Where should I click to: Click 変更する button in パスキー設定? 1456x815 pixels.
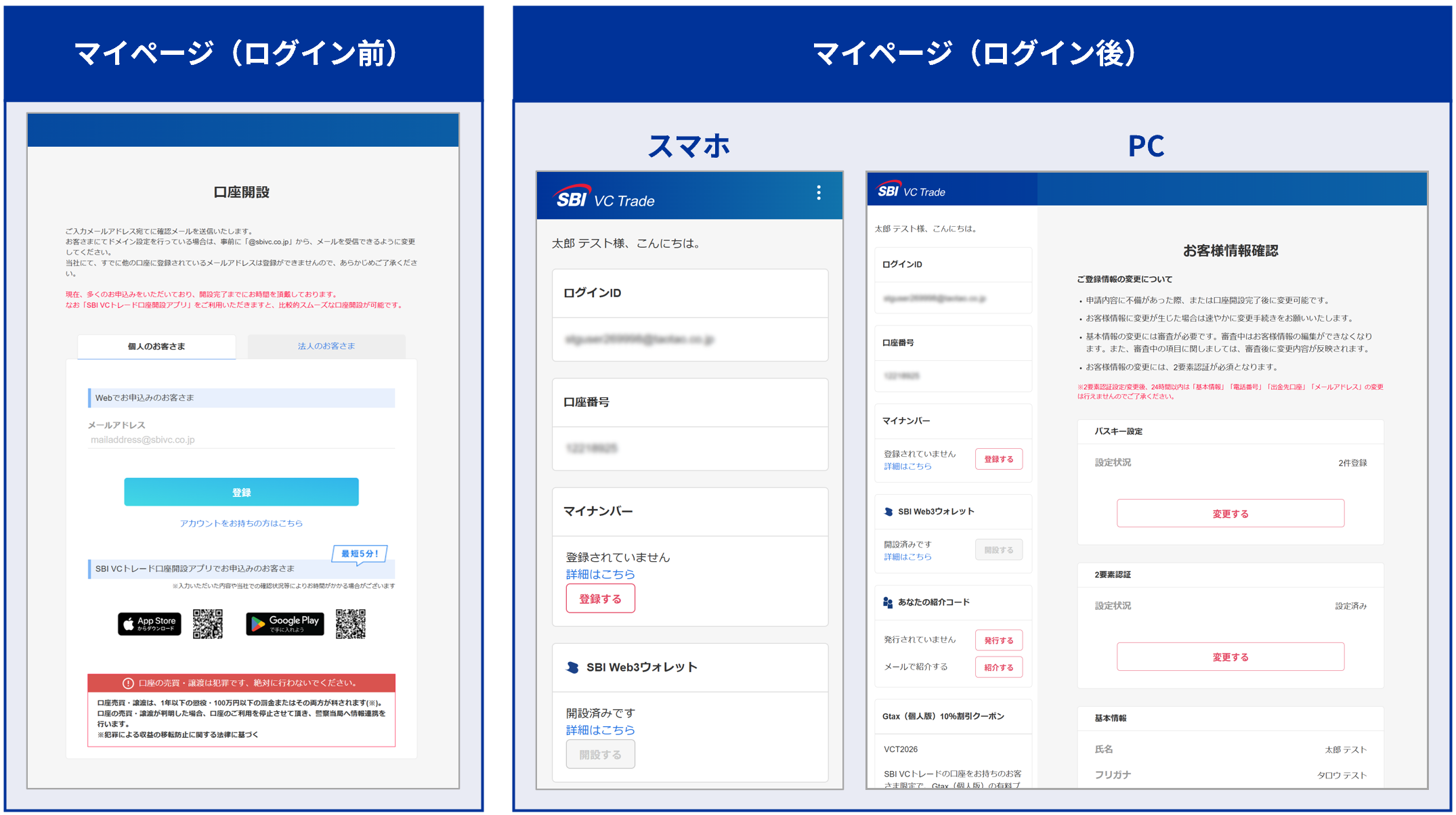[x=1230, y=514]
